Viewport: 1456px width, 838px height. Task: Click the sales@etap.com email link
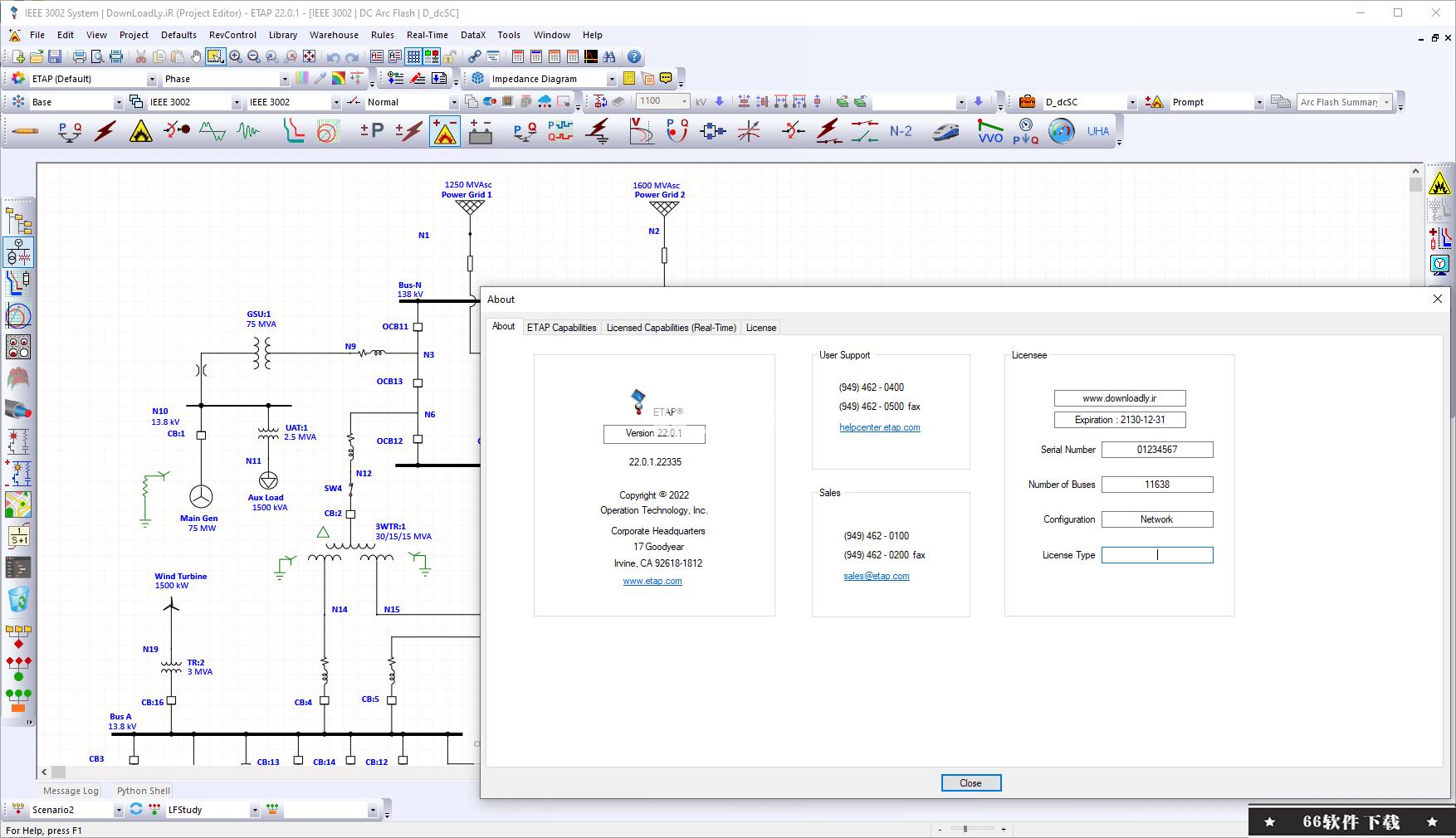pyautogui.click(x=877, y=576)
